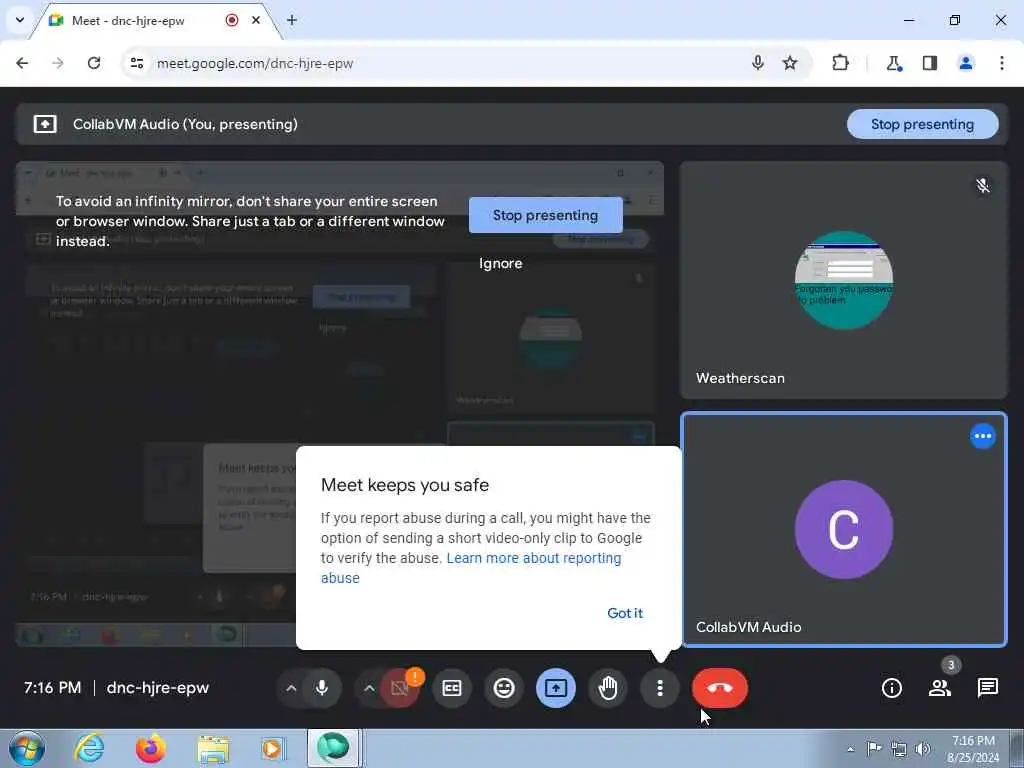
Task: Leave the call with red hangup button
Action: coord(720,688)
